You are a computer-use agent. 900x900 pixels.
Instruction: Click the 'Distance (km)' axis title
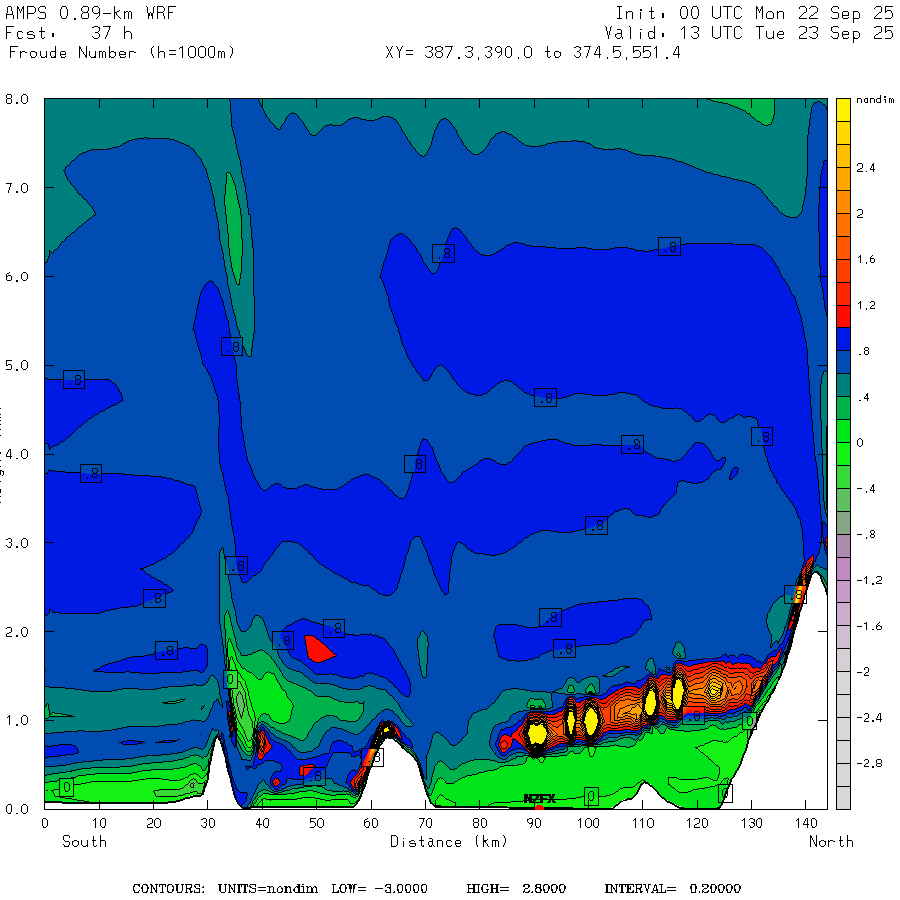pyautogui.click(x=448, y=841)
